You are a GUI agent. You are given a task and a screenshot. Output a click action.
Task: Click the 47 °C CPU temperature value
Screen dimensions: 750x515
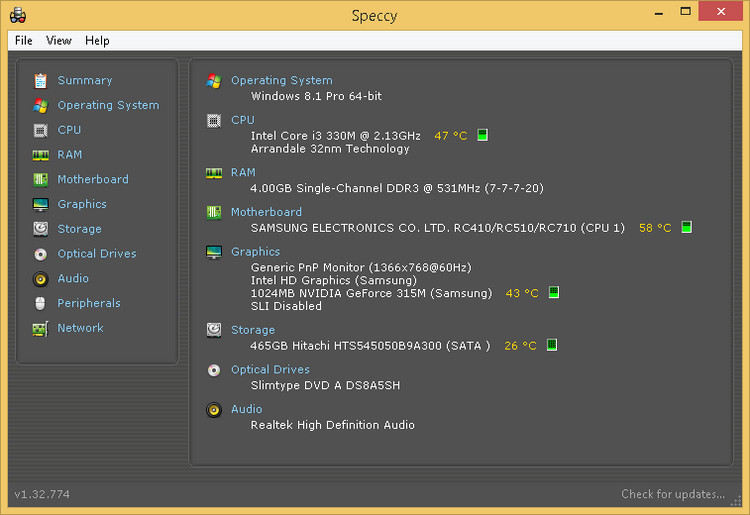tap(451, 136)
